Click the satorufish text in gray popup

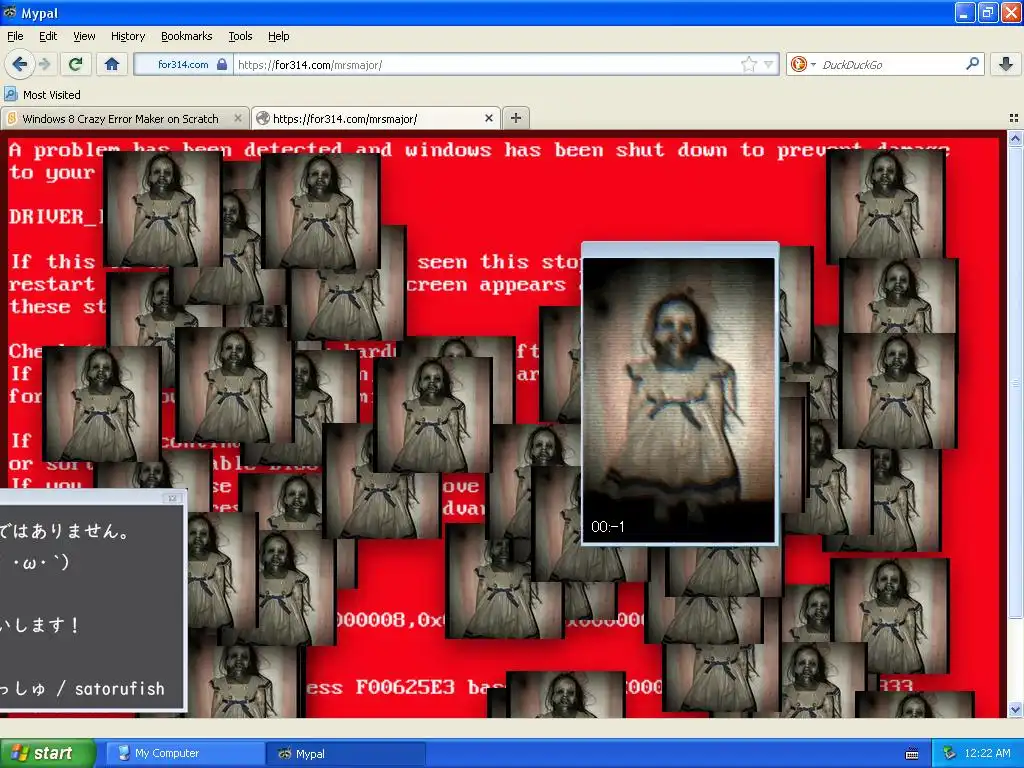[x=120, y=688]
